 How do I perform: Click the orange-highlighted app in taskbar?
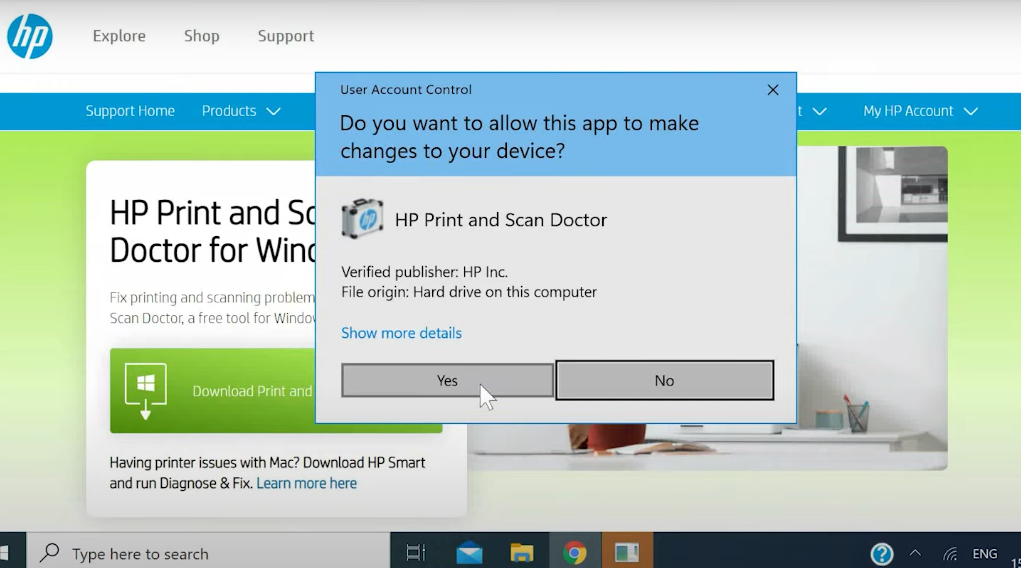coord(627,553)
